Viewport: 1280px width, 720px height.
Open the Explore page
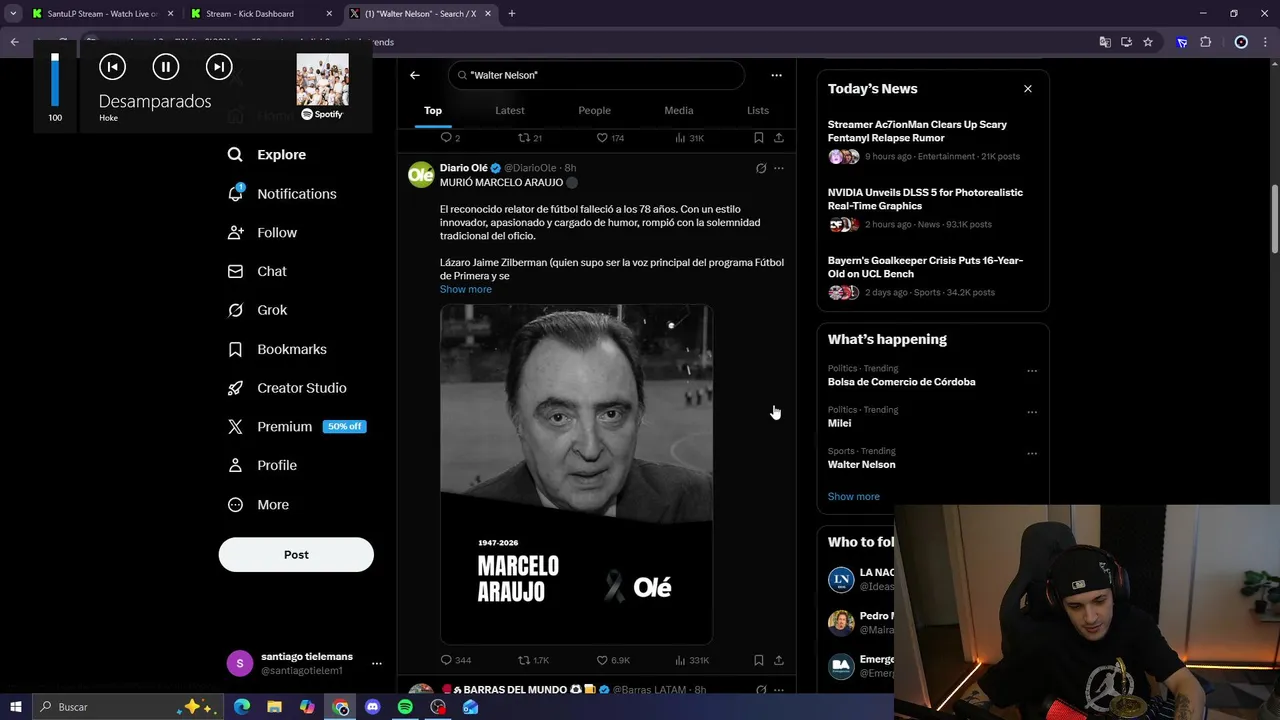coord(266,155)
